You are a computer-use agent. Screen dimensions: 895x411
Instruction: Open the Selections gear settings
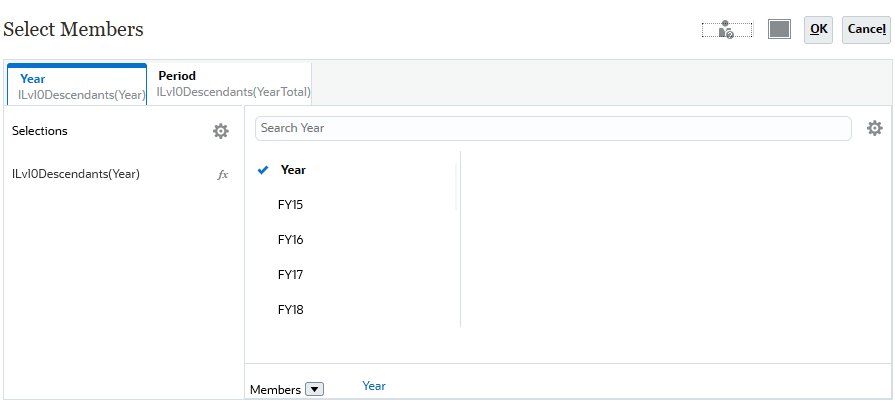click(x=220, y=131)
